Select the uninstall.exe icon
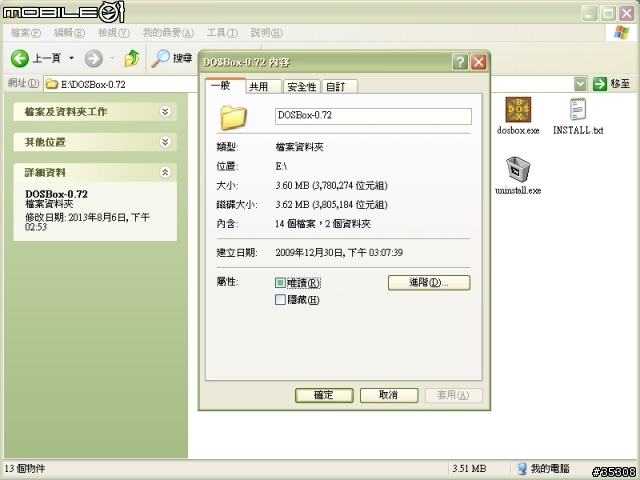640x480 pixels. tap(518, 169)
